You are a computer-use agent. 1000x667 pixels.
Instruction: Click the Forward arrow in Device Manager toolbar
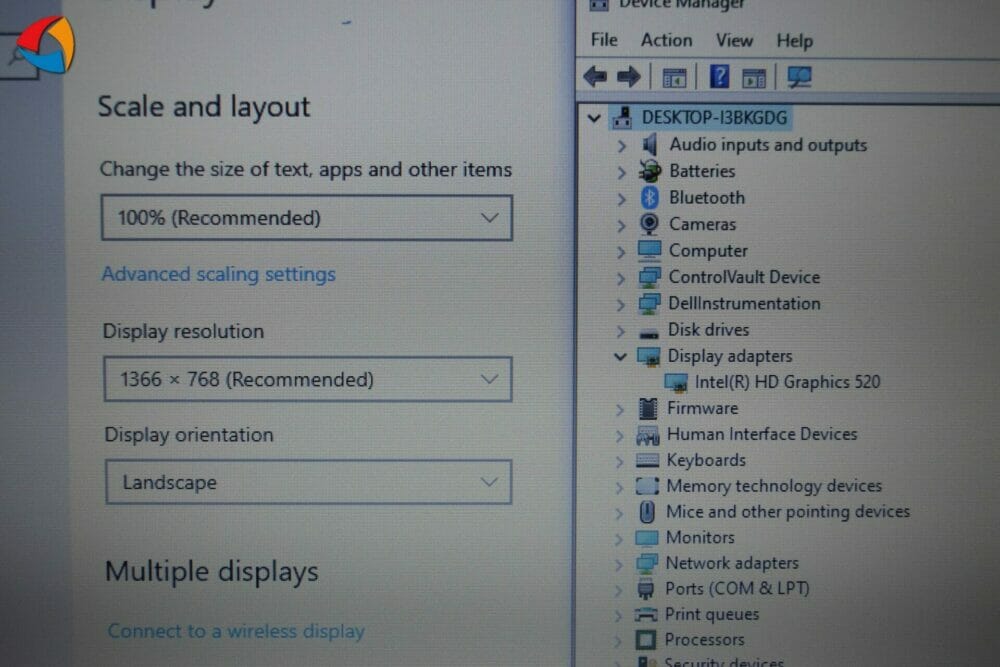[x=629, y=77]
